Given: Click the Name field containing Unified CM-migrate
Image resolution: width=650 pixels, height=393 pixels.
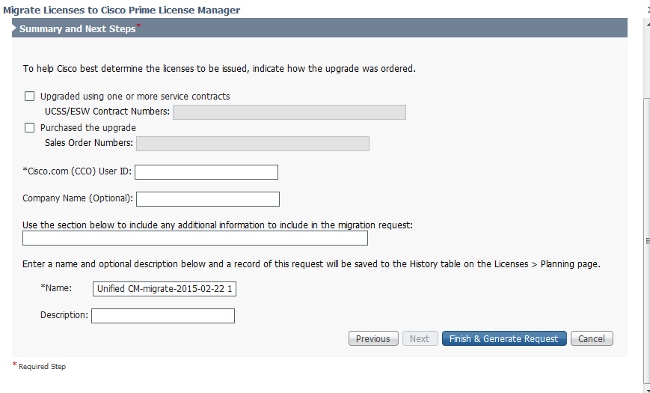Looking at the screenshot, I should point(165,289).
